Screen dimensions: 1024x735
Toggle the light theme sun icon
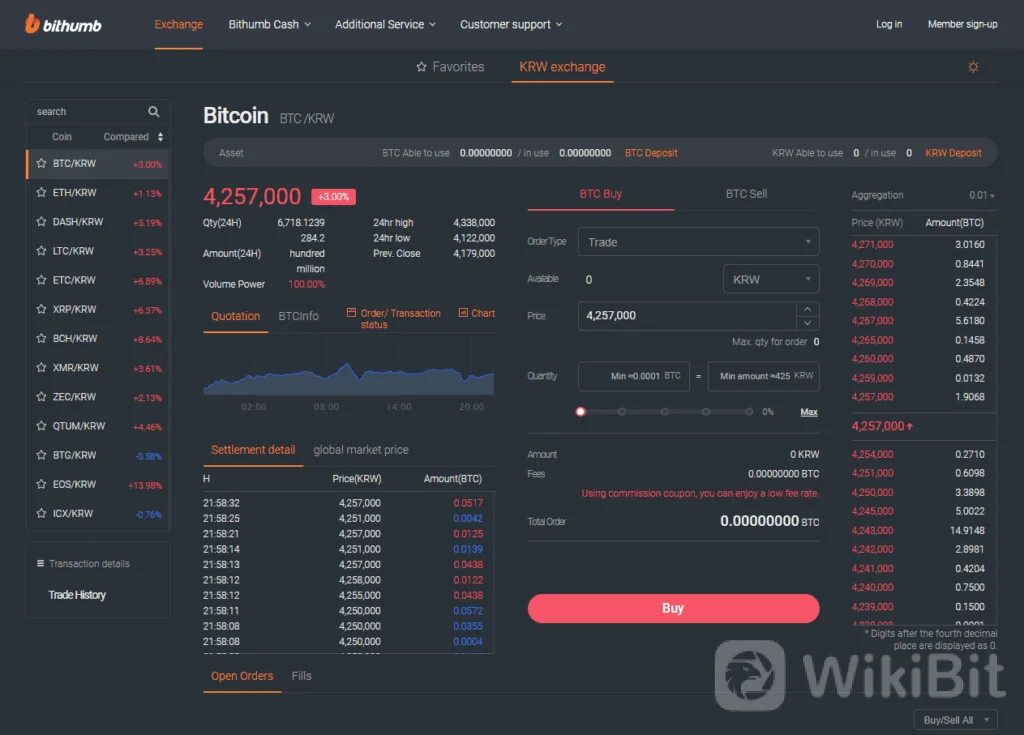pyautogui.click(x=973, y=67)
